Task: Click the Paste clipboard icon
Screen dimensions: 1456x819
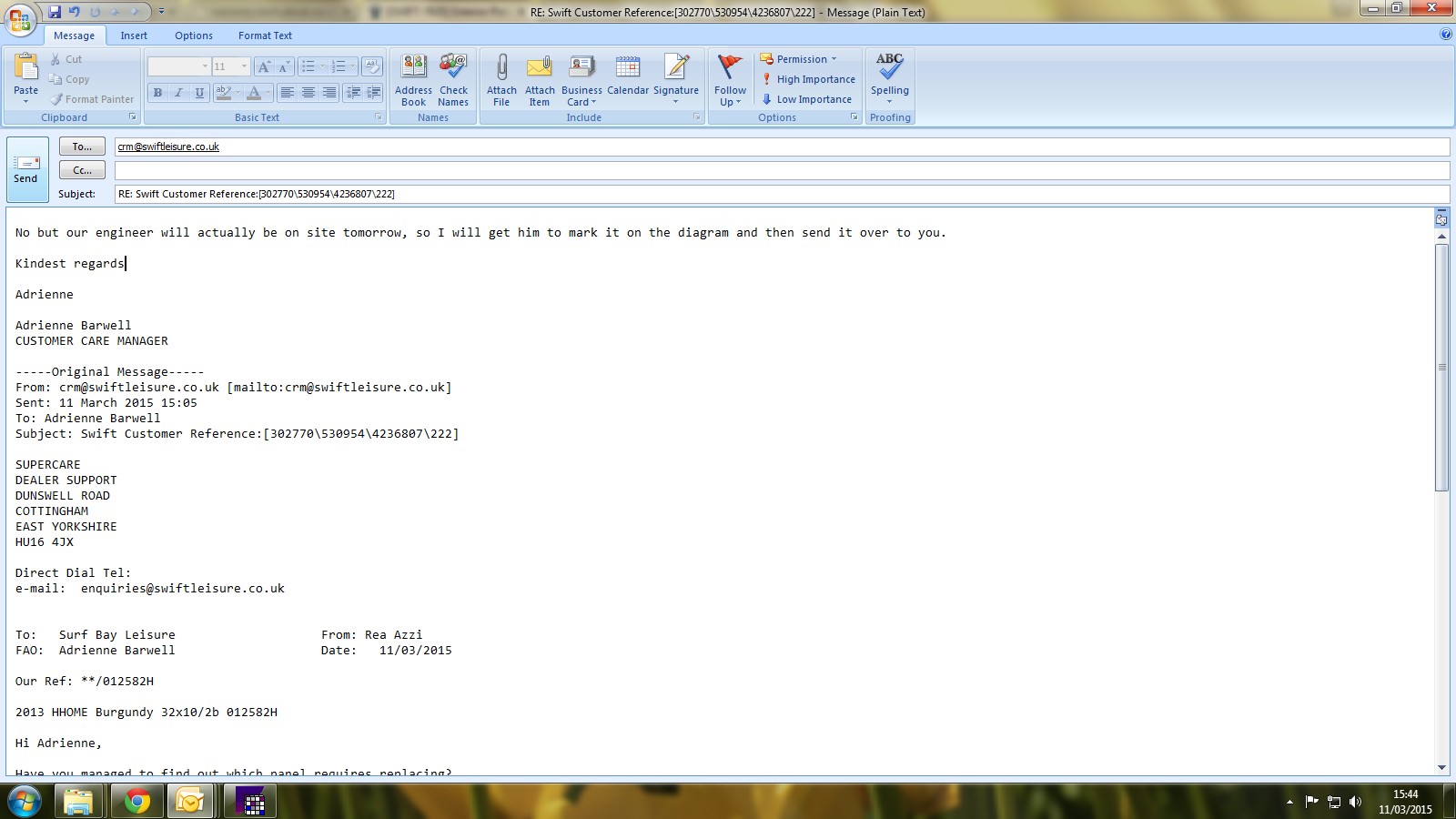Action: (26, 68)
